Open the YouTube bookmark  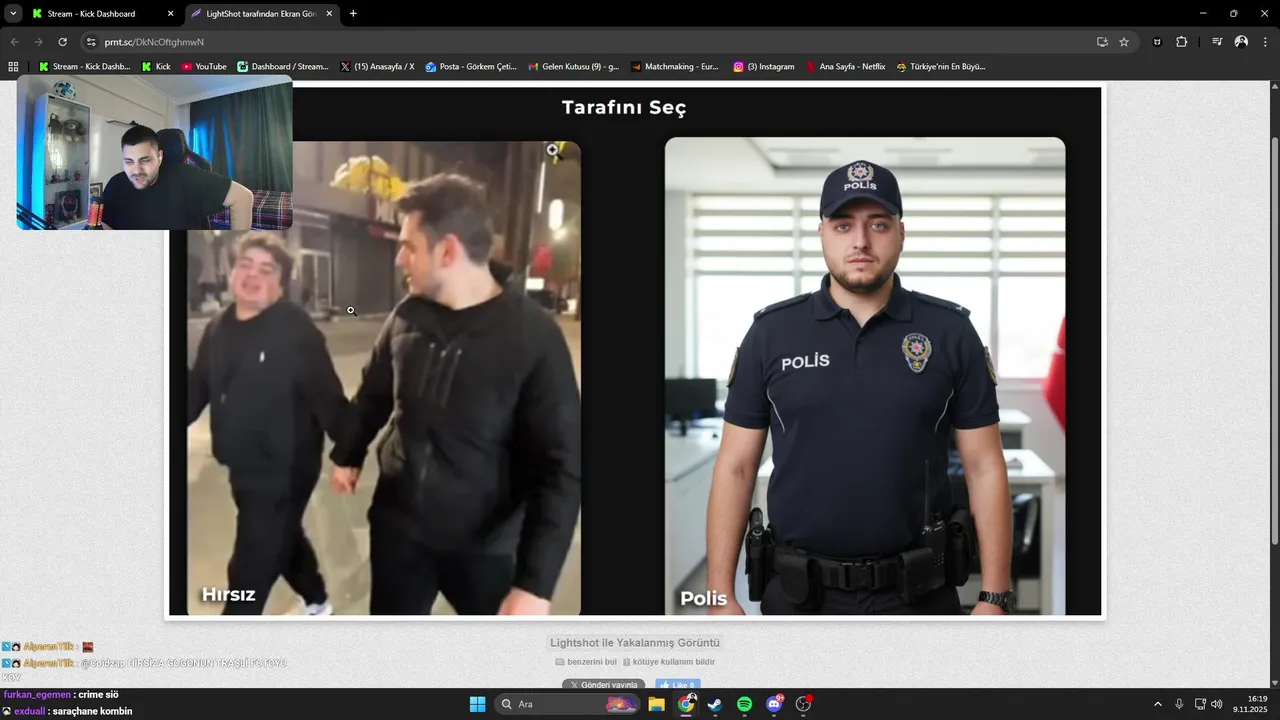204,67
